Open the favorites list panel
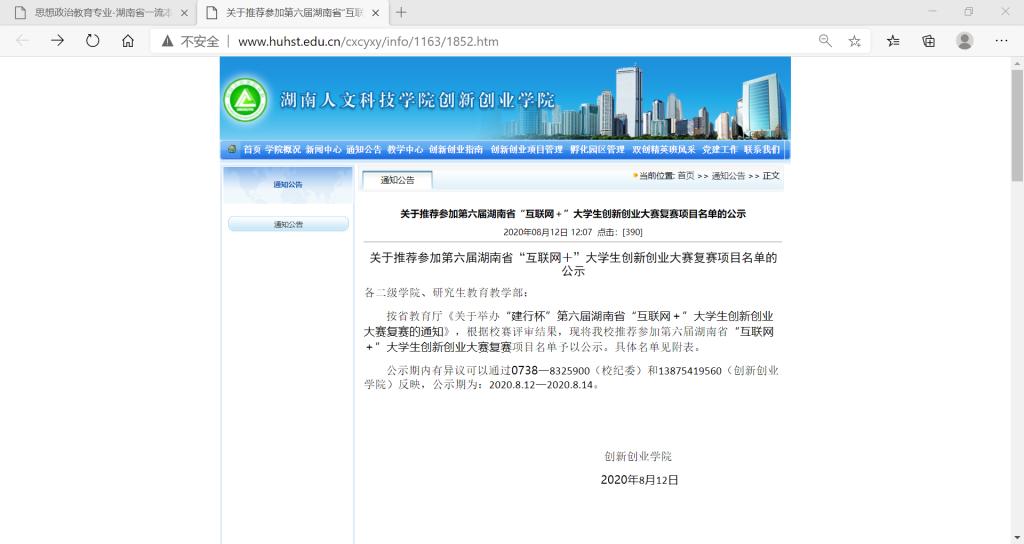This screenshot has width=1024, height=544. coord(893,41)
